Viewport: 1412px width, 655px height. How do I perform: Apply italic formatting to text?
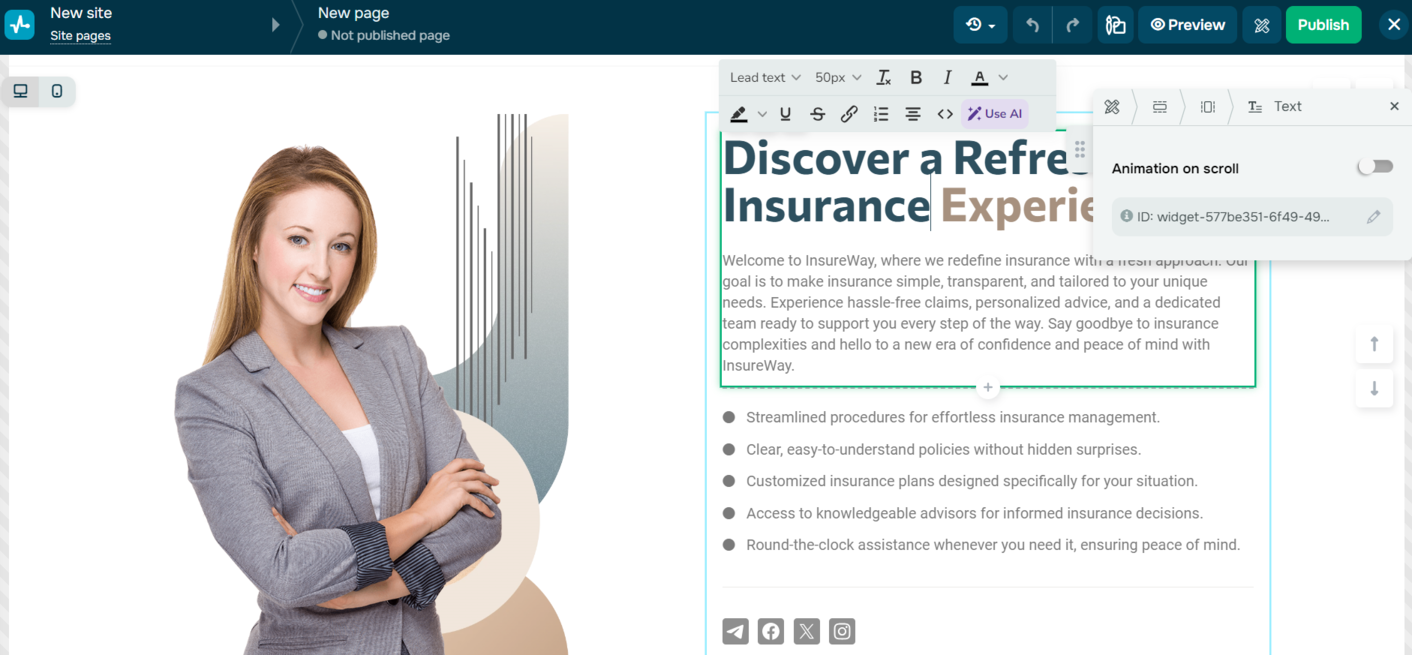947,77
